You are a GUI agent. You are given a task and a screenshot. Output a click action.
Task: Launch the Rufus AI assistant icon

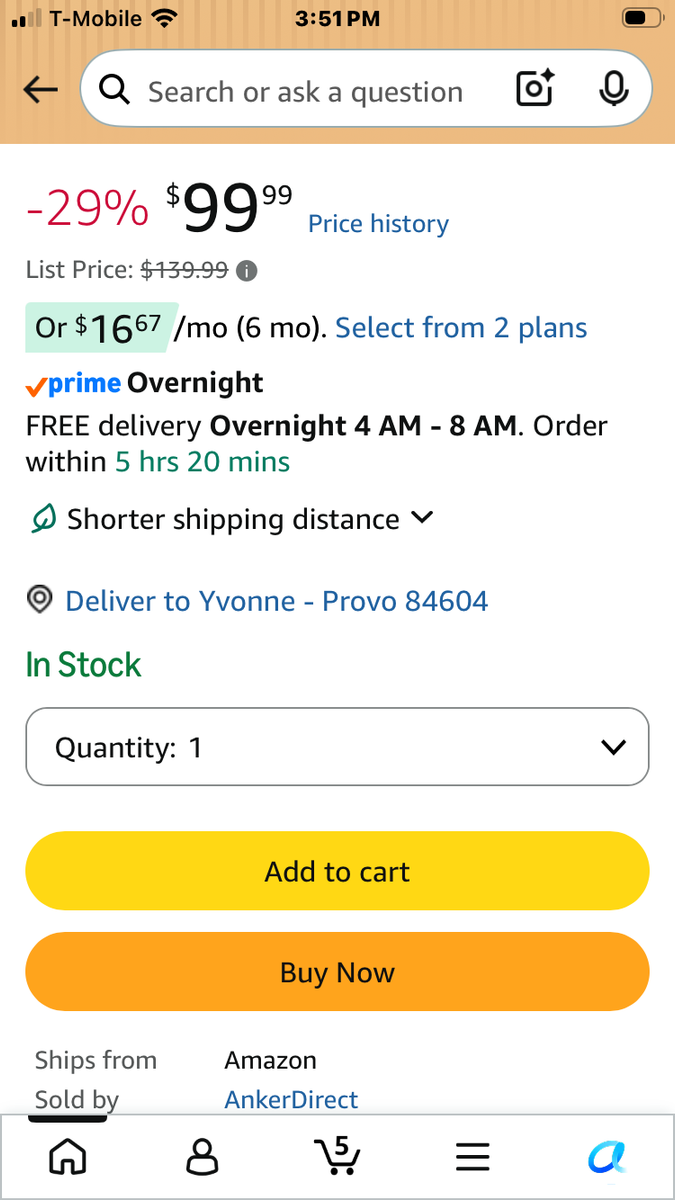point(608,1157)
